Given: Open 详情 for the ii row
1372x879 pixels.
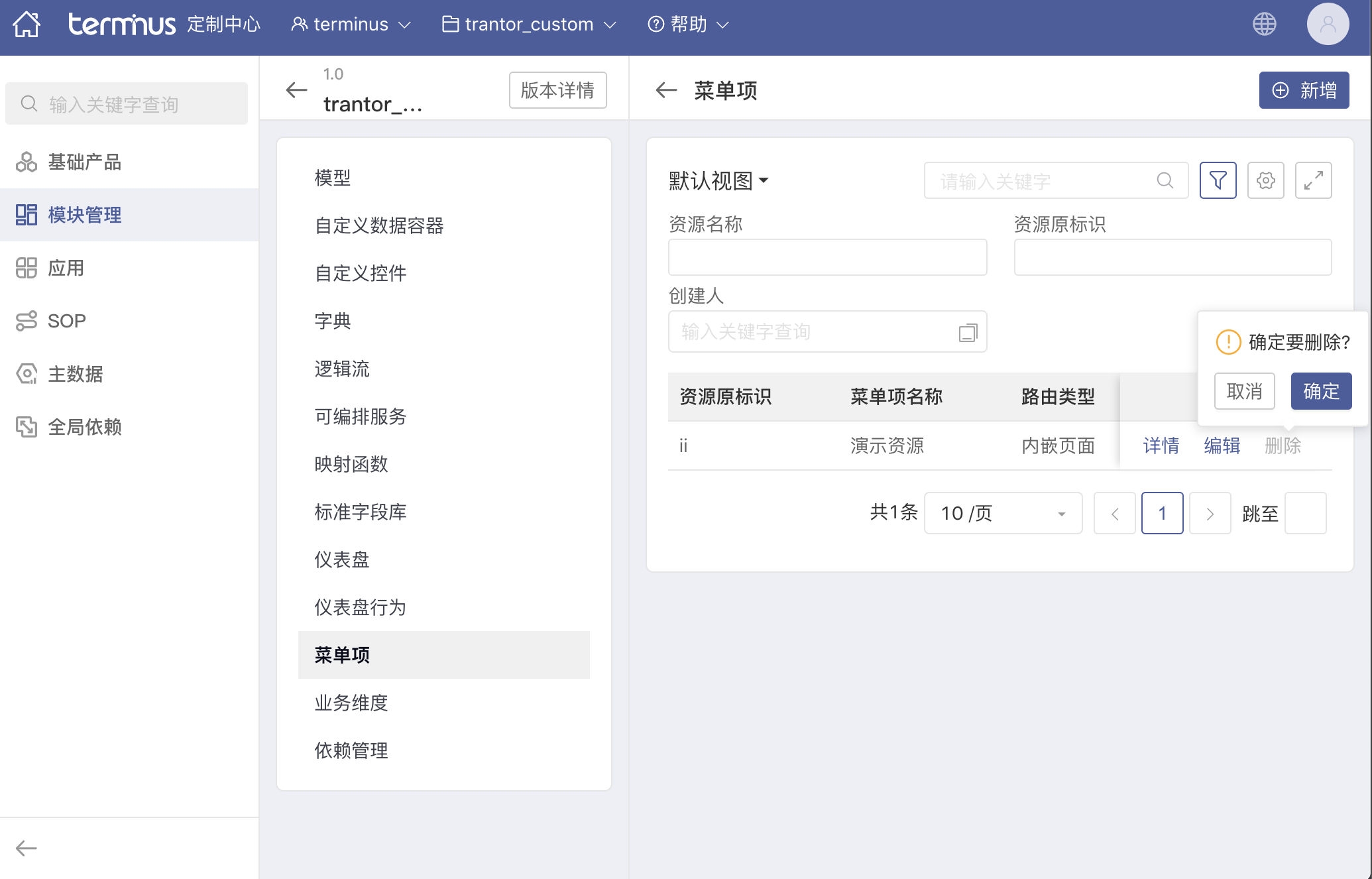Looking at the screenshot, I should (1161, 445).
